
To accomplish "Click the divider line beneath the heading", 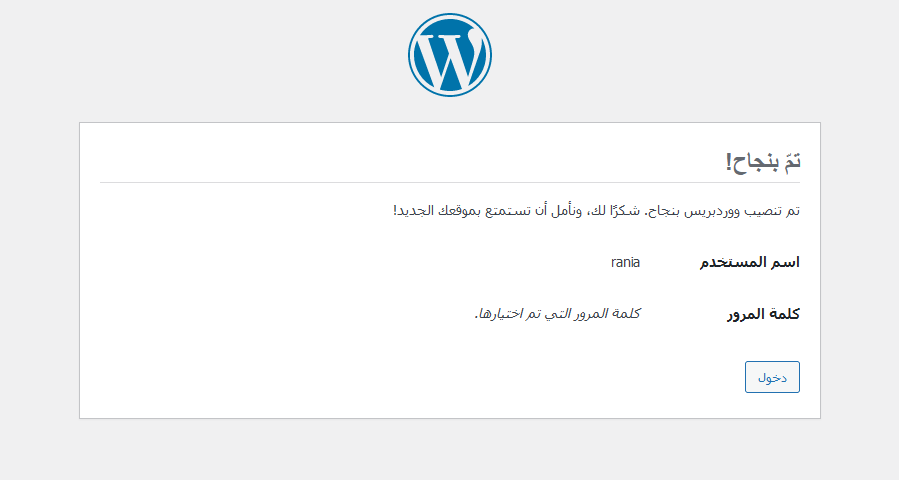I will (450, 183).
